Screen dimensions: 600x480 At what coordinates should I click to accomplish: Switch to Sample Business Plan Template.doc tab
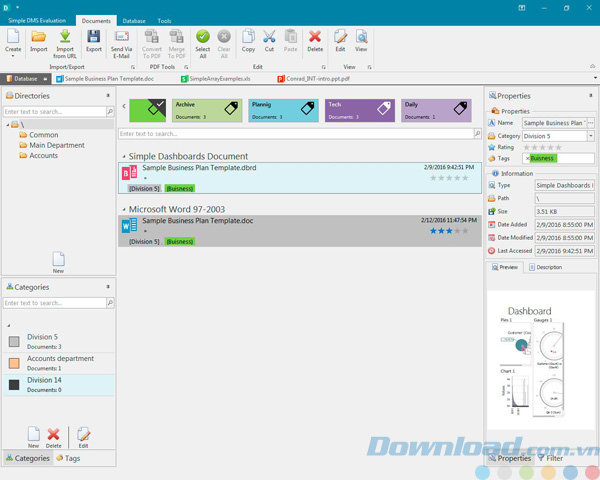coord(105,78)
